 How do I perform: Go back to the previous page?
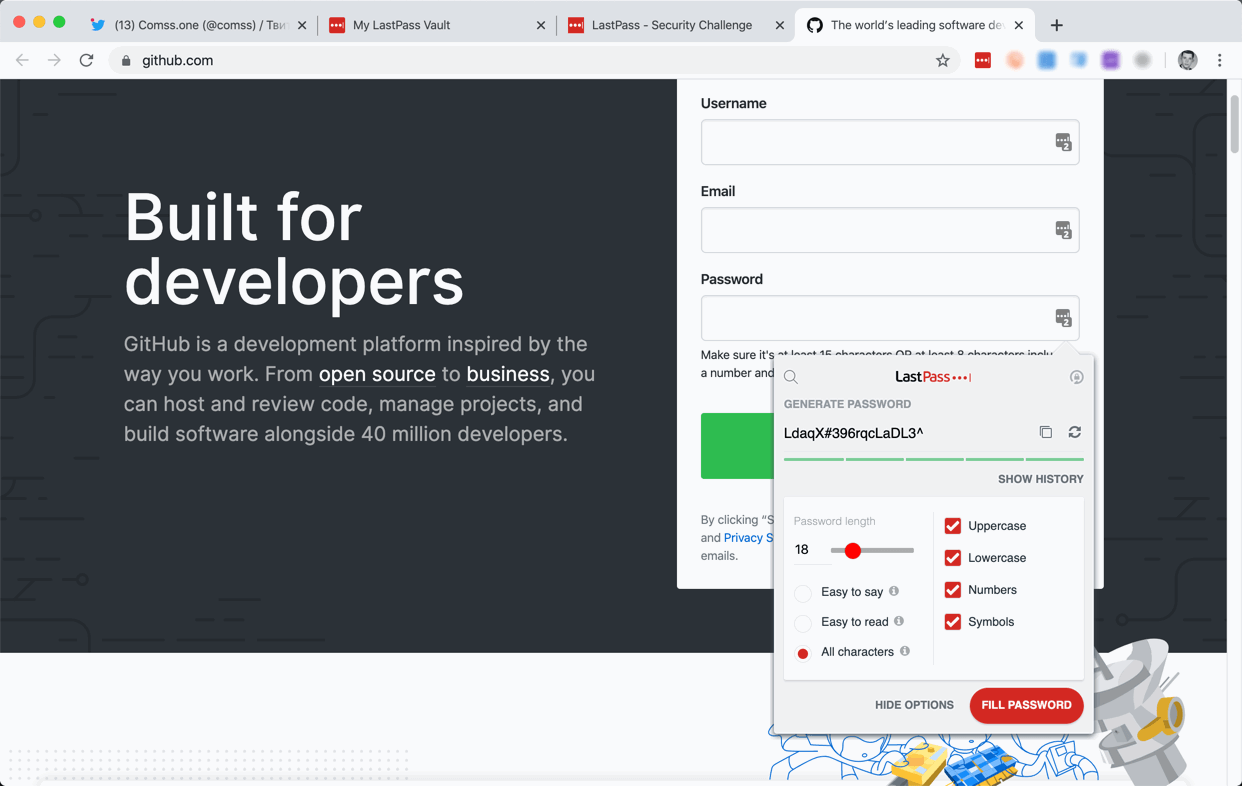point(22,61)
